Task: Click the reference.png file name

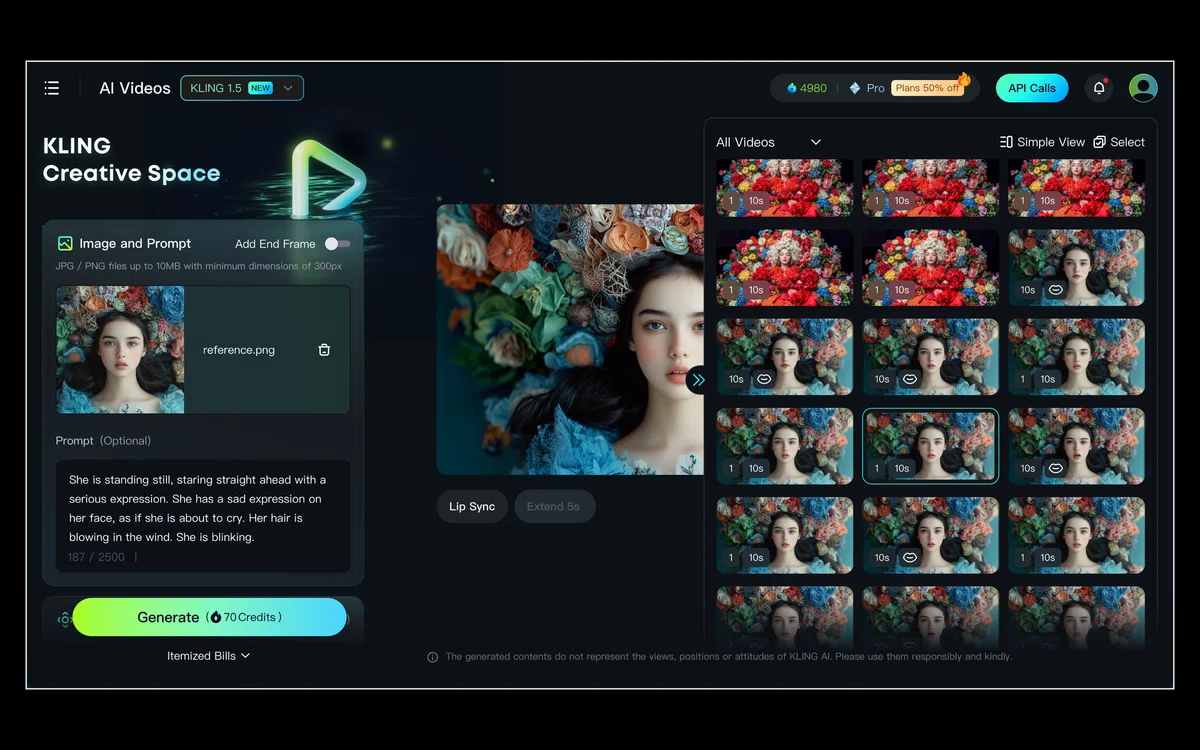Action: [x=239, y=350]
